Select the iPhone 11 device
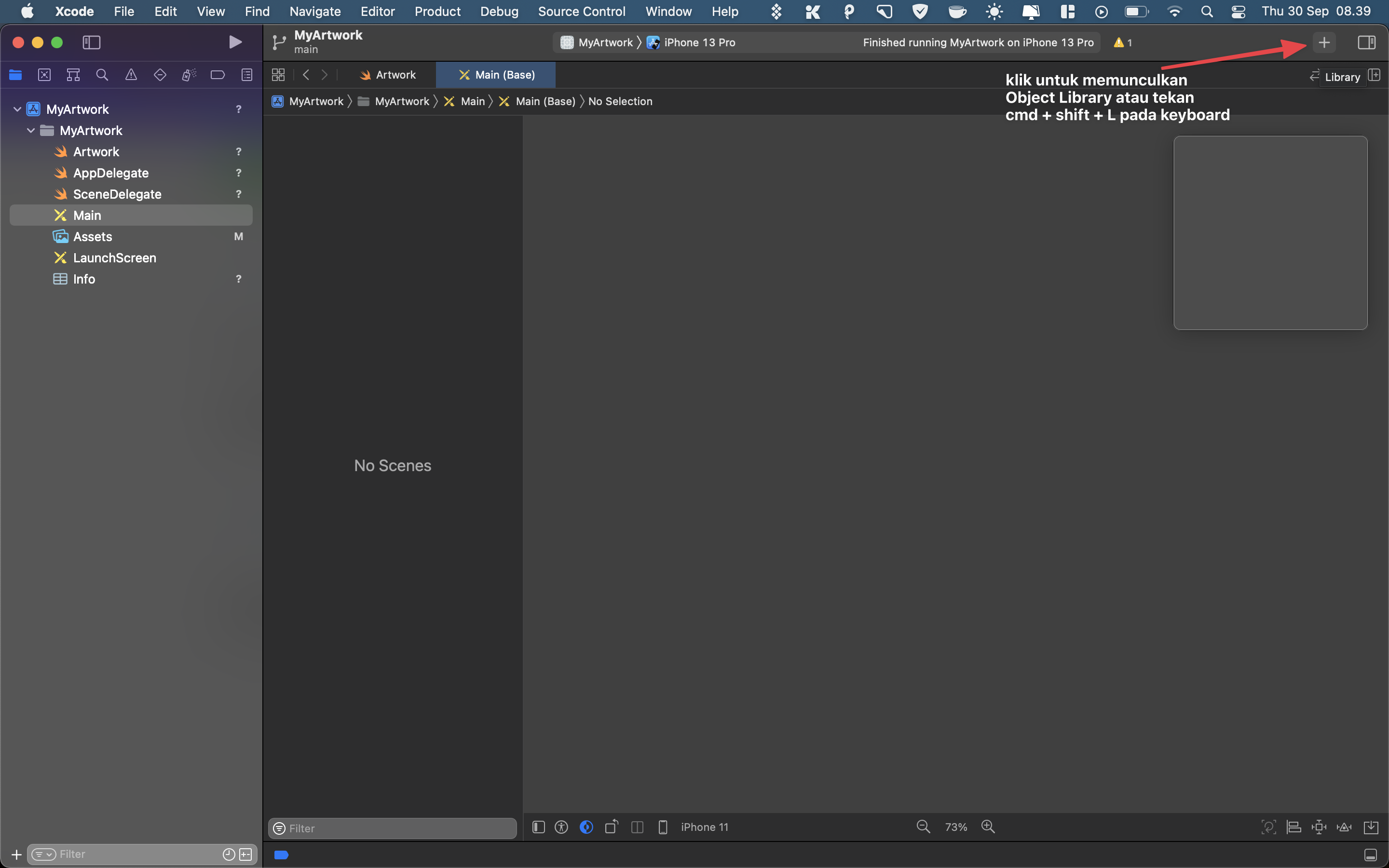Viewport: 1389px width, 868px height. tap(694, 827)
